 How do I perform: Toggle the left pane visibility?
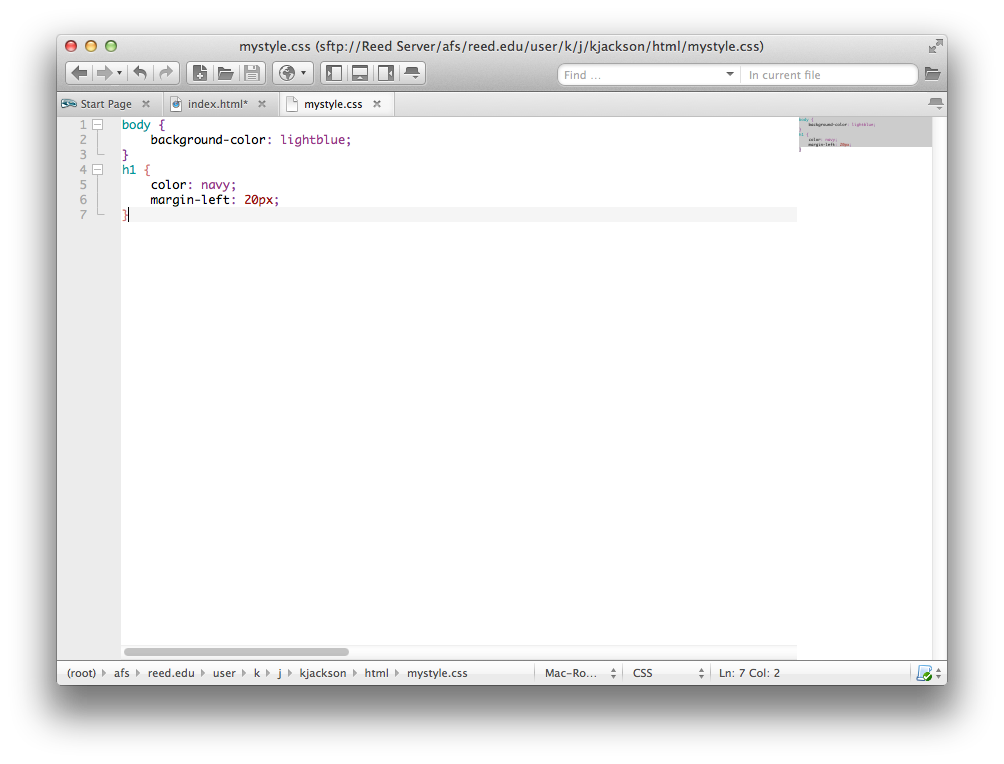[334, 73]
